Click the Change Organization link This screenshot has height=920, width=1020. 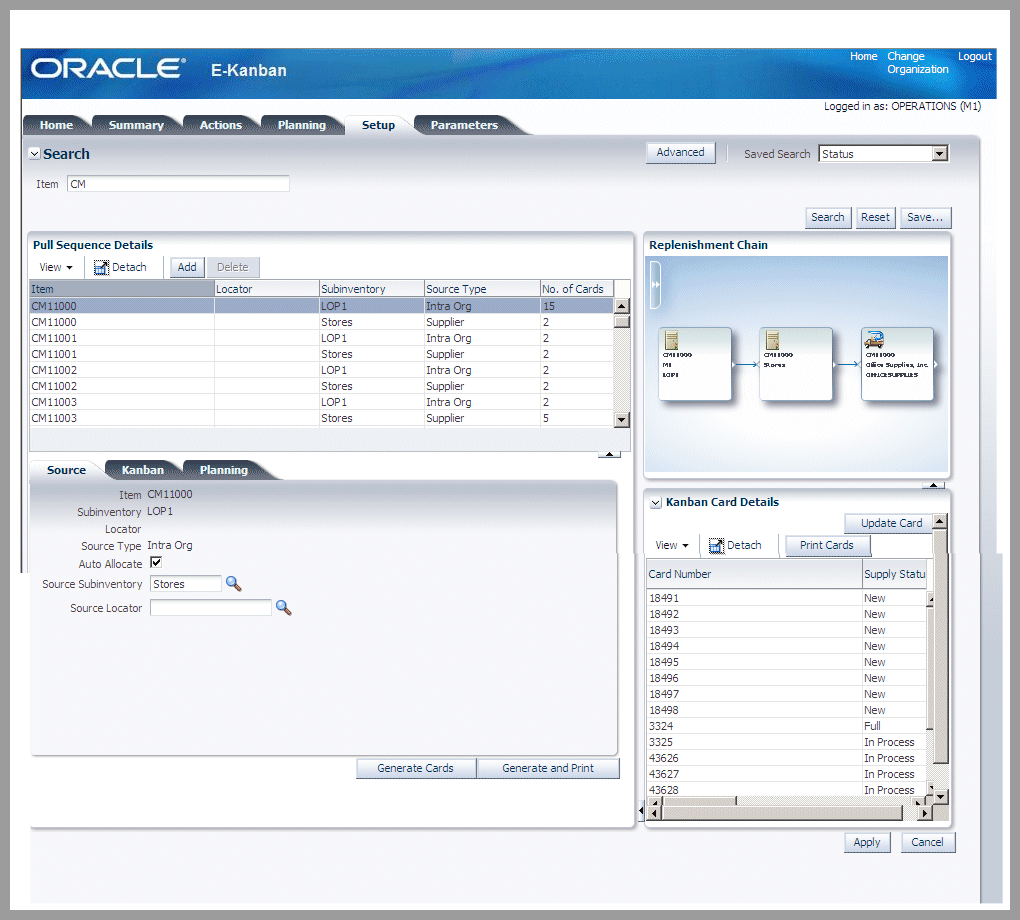tap(917, 63)
